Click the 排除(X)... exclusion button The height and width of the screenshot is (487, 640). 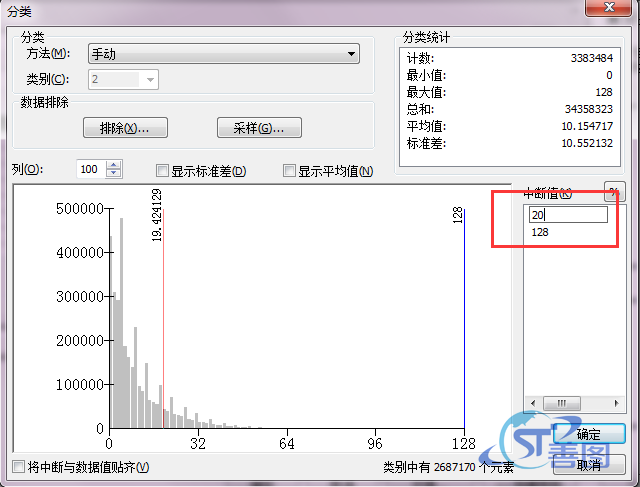point(125,128)
